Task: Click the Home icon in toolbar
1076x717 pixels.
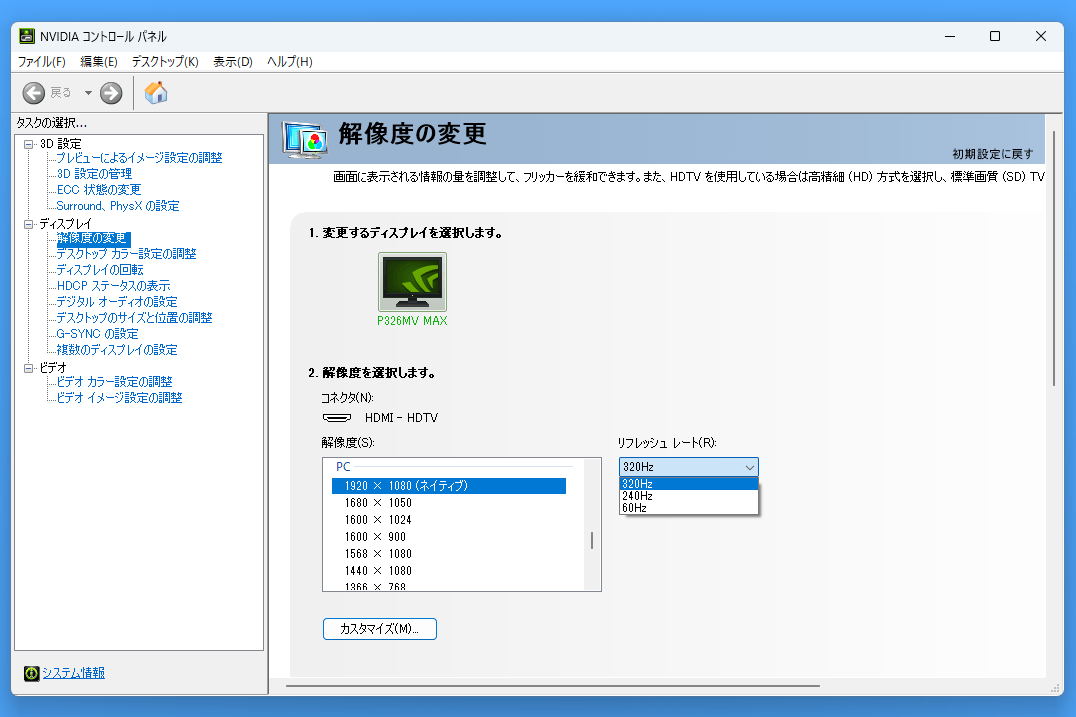Action: [156, 93]
